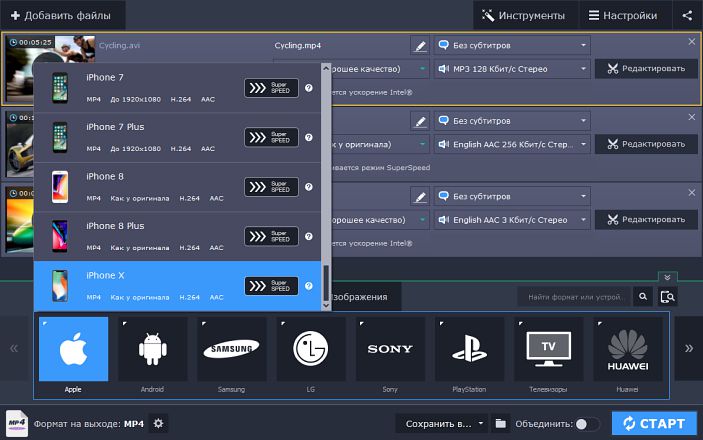Click preset list scrollbar down arrow

tap(326, 305)
